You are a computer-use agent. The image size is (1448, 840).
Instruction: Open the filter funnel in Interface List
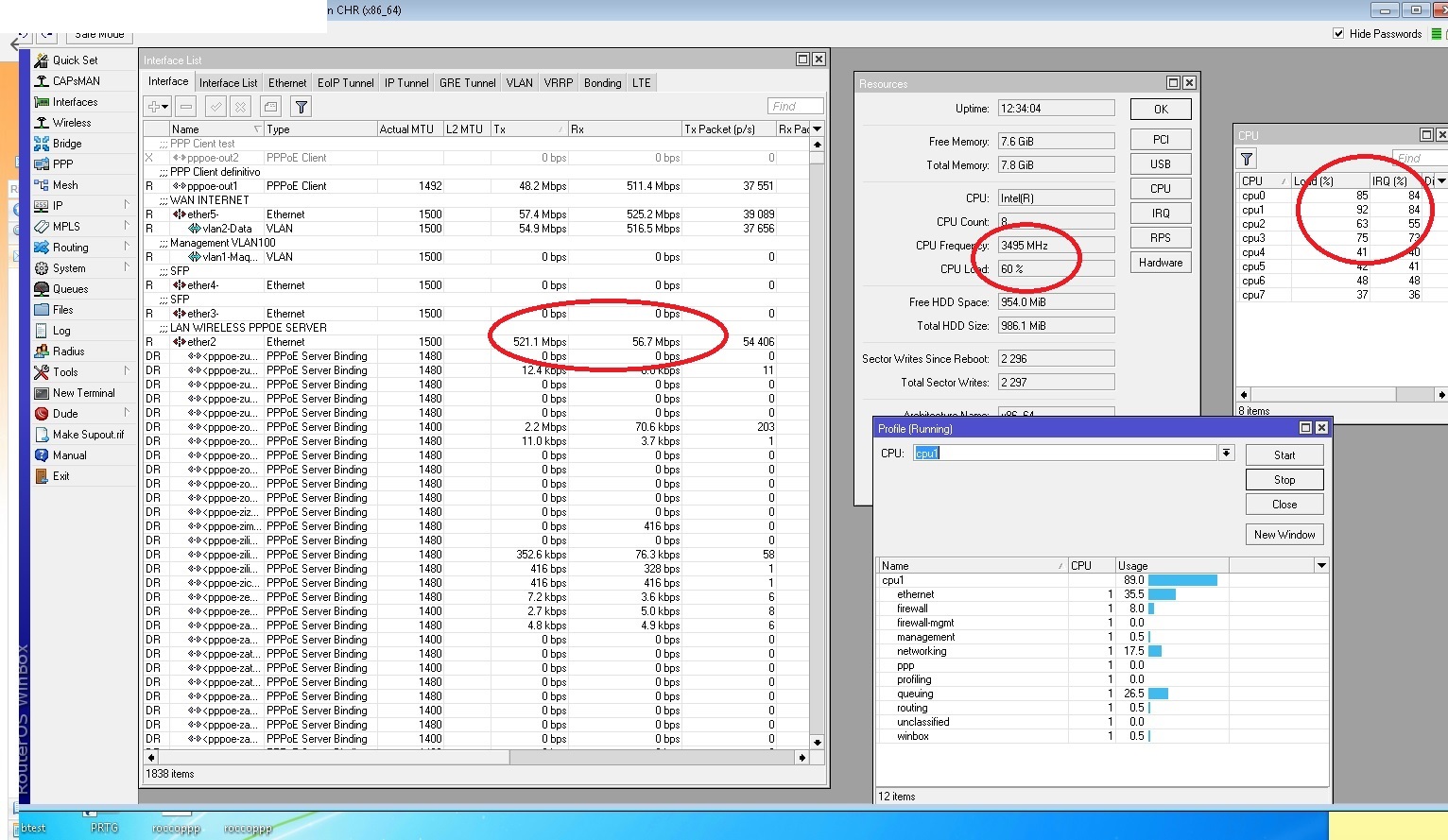(301, 107)
